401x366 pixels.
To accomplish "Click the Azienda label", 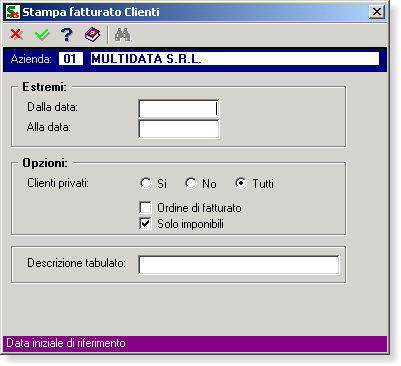I will click(x=31, y=59).
